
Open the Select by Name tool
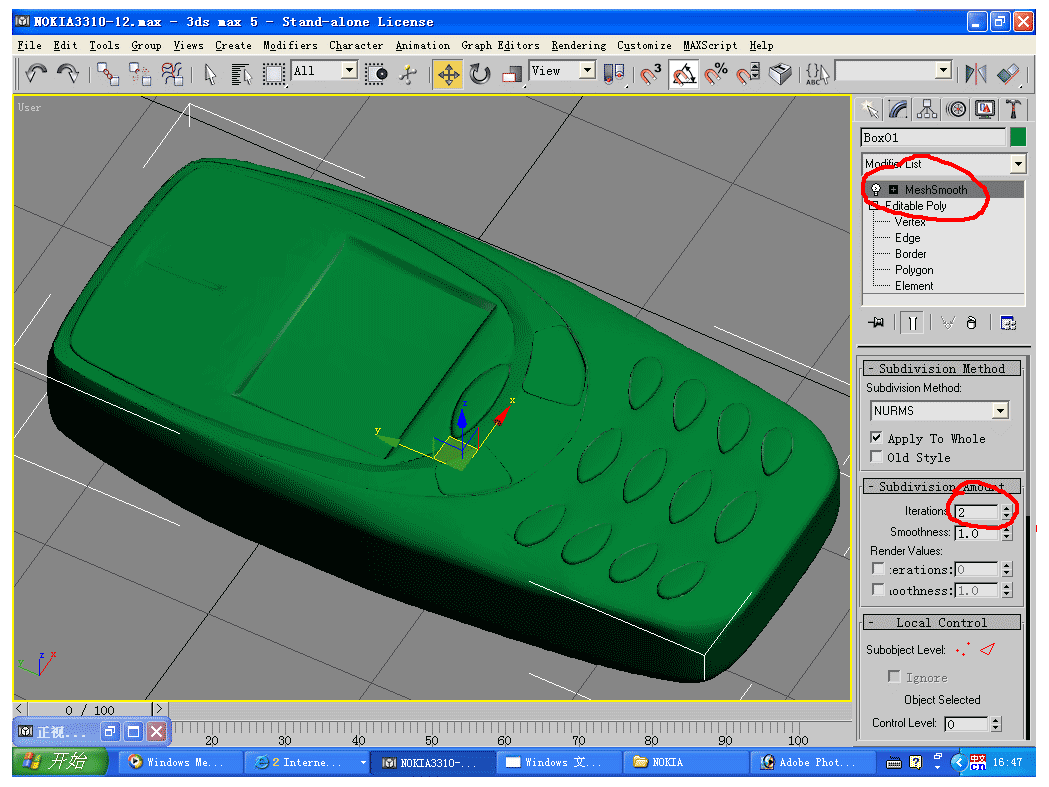coord(241,74)
